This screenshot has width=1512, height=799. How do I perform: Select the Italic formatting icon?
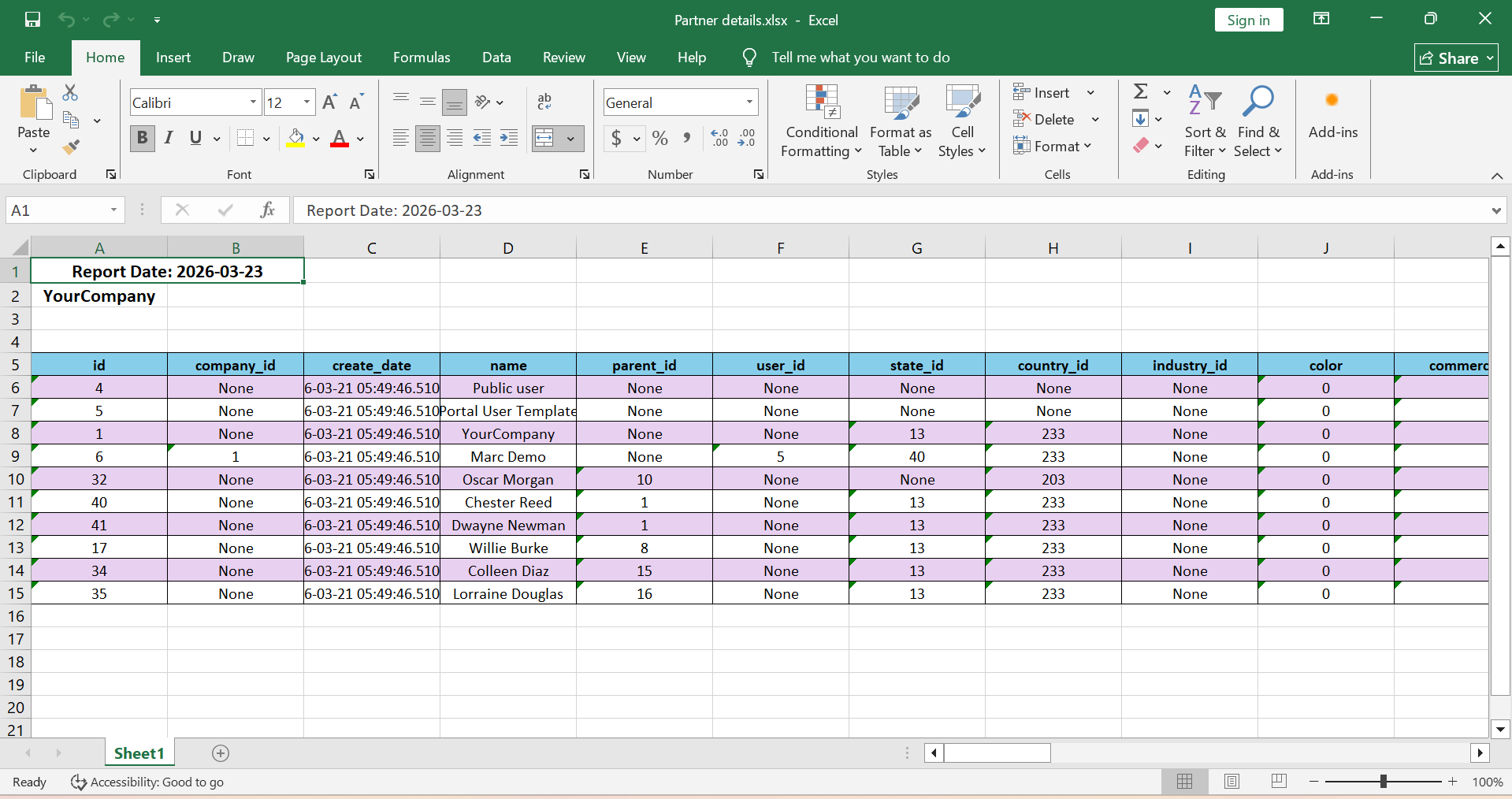[168, 138]
